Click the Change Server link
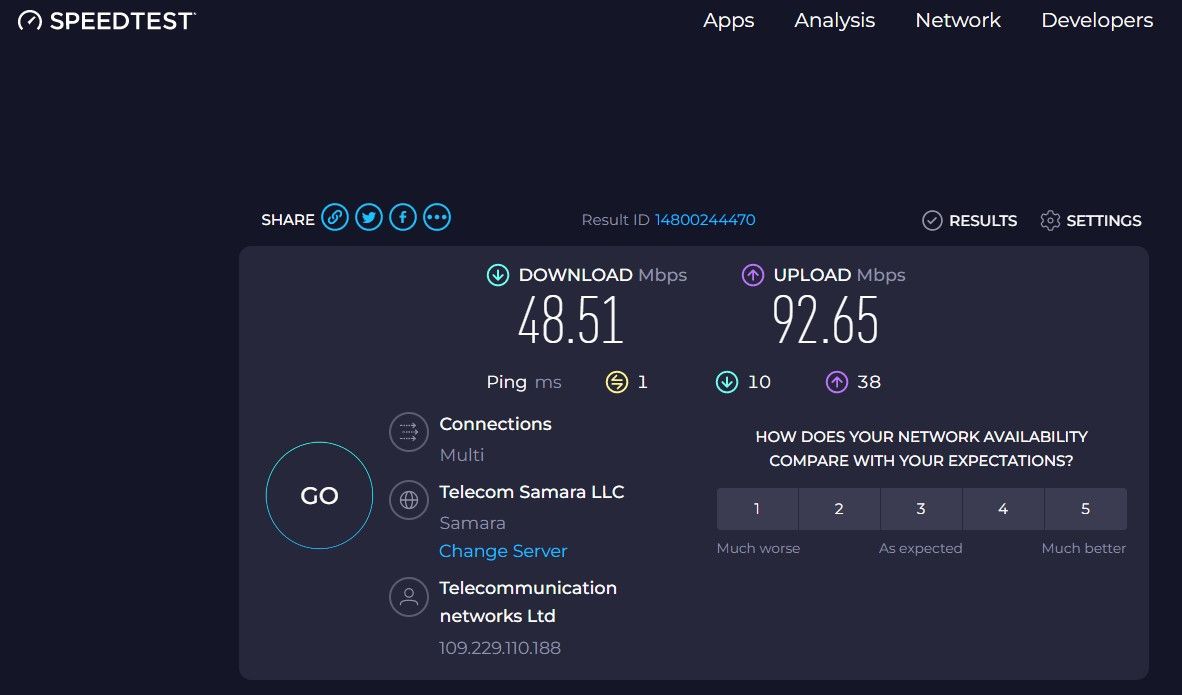 (503, 551)
